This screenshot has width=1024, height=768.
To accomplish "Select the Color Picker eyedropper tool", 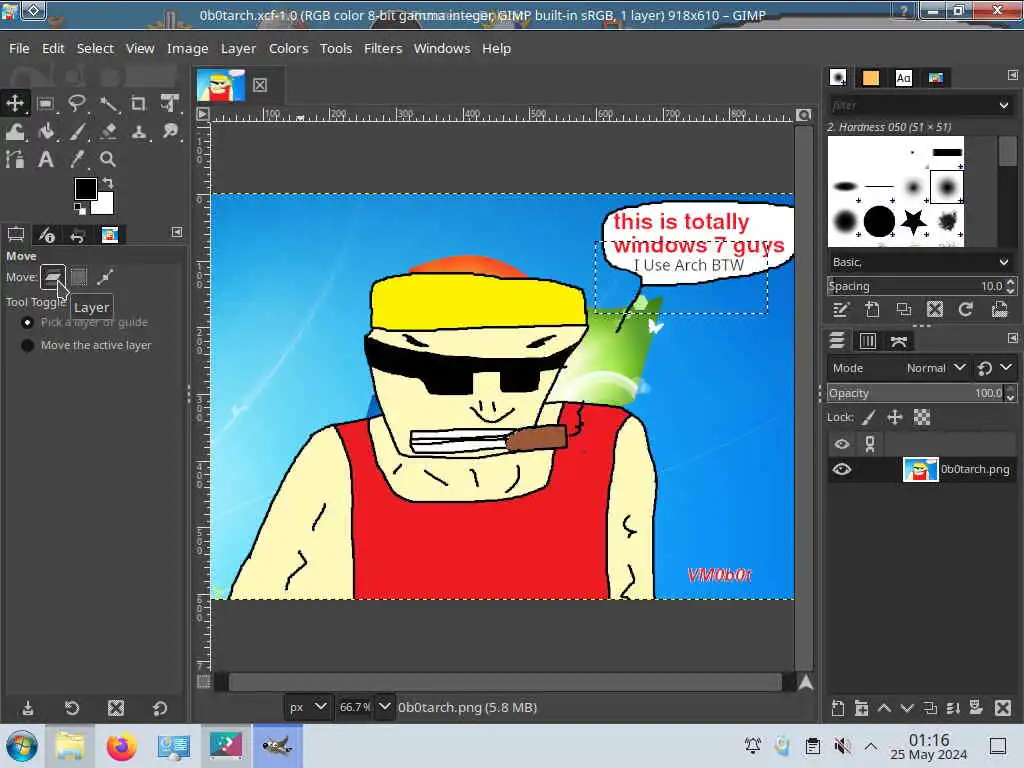I will (77, 159).
